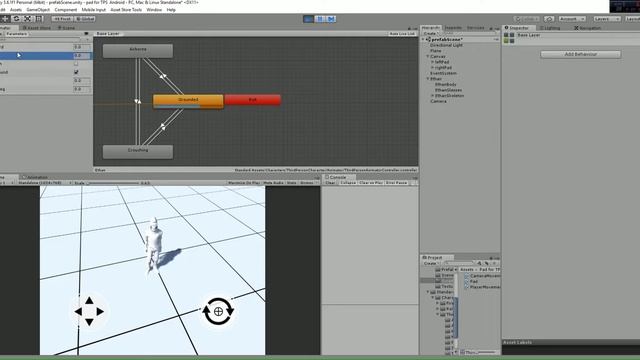Switch to the Navigation tab
Screen dimensions: 640x360
pos(587,28)
